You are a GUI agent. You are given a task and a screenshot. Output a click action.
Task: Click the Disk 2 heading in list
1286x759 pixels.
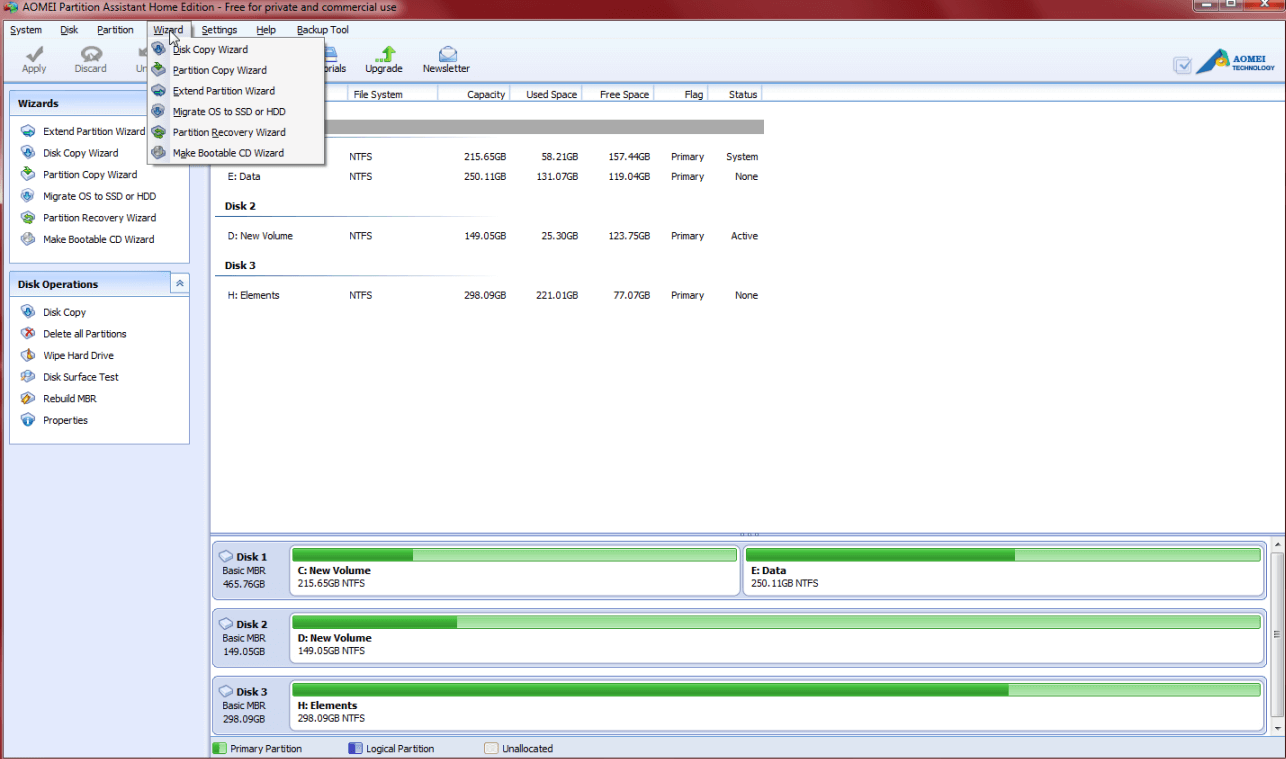[x=240, y=206]
